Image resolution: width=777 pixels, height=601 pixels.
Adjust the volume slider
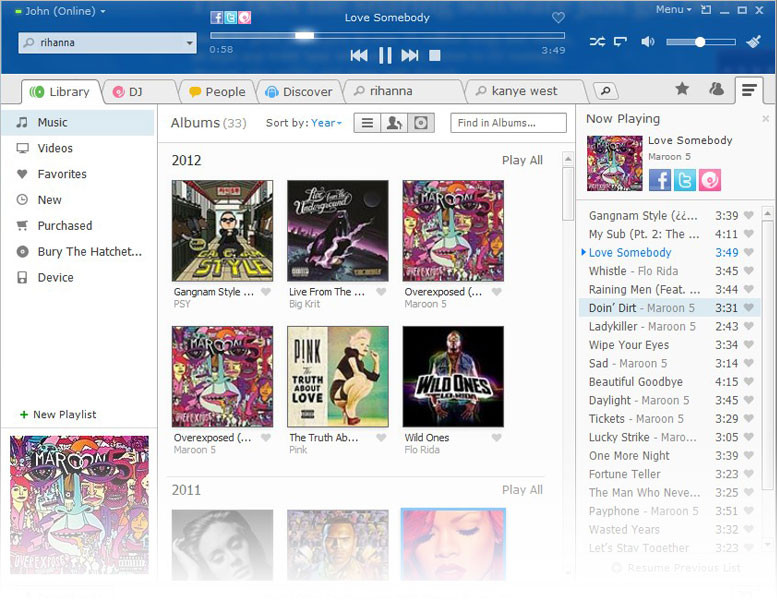701,42
